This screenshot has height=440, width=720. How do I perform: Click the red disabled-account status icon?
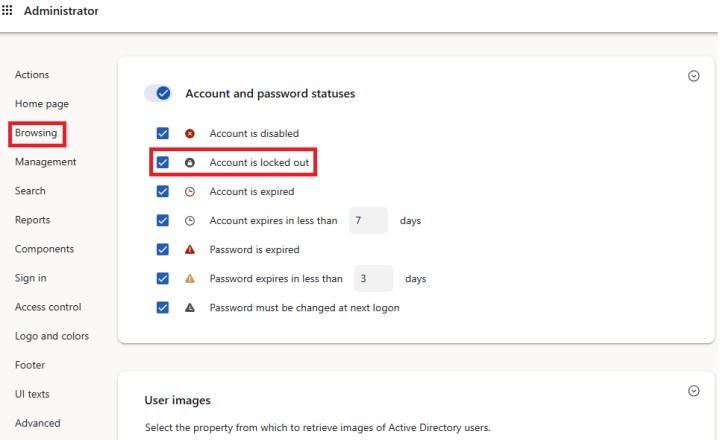(190, 134)
